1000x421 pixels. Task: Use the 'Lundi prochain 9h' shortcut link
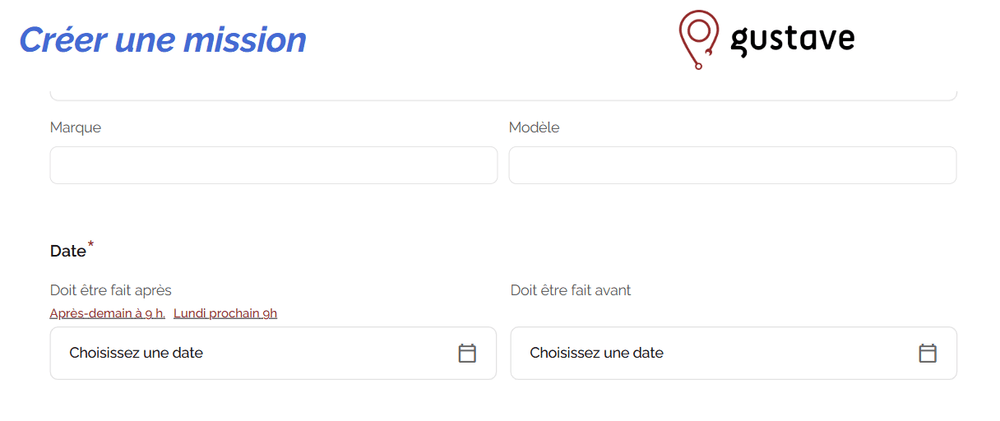[x=225, y=313]
